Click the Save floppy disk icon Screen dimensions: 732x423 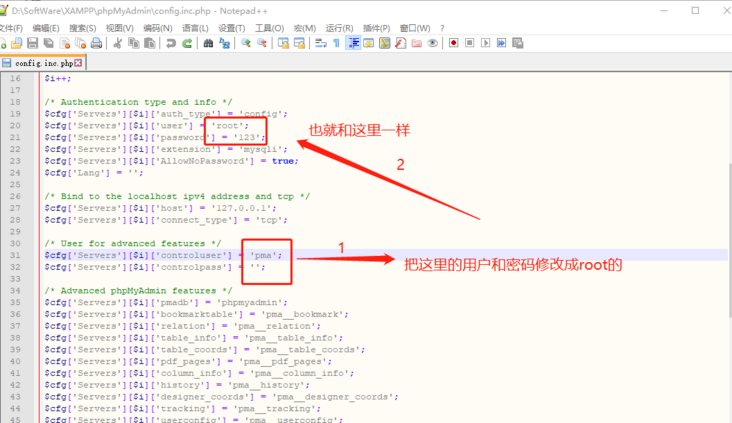point(33,43)
